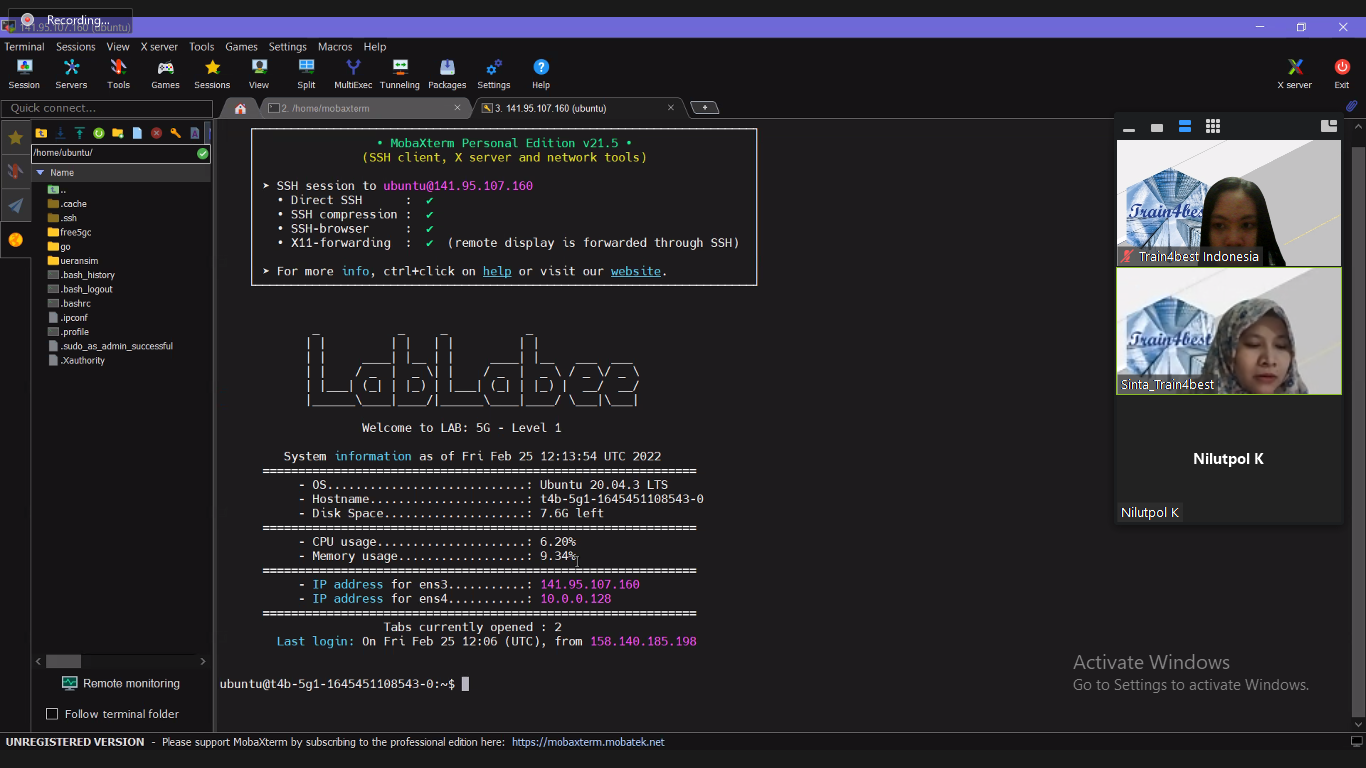Click the red delete file icon
Screen dimensions: 1366x768
coord(156,133)
